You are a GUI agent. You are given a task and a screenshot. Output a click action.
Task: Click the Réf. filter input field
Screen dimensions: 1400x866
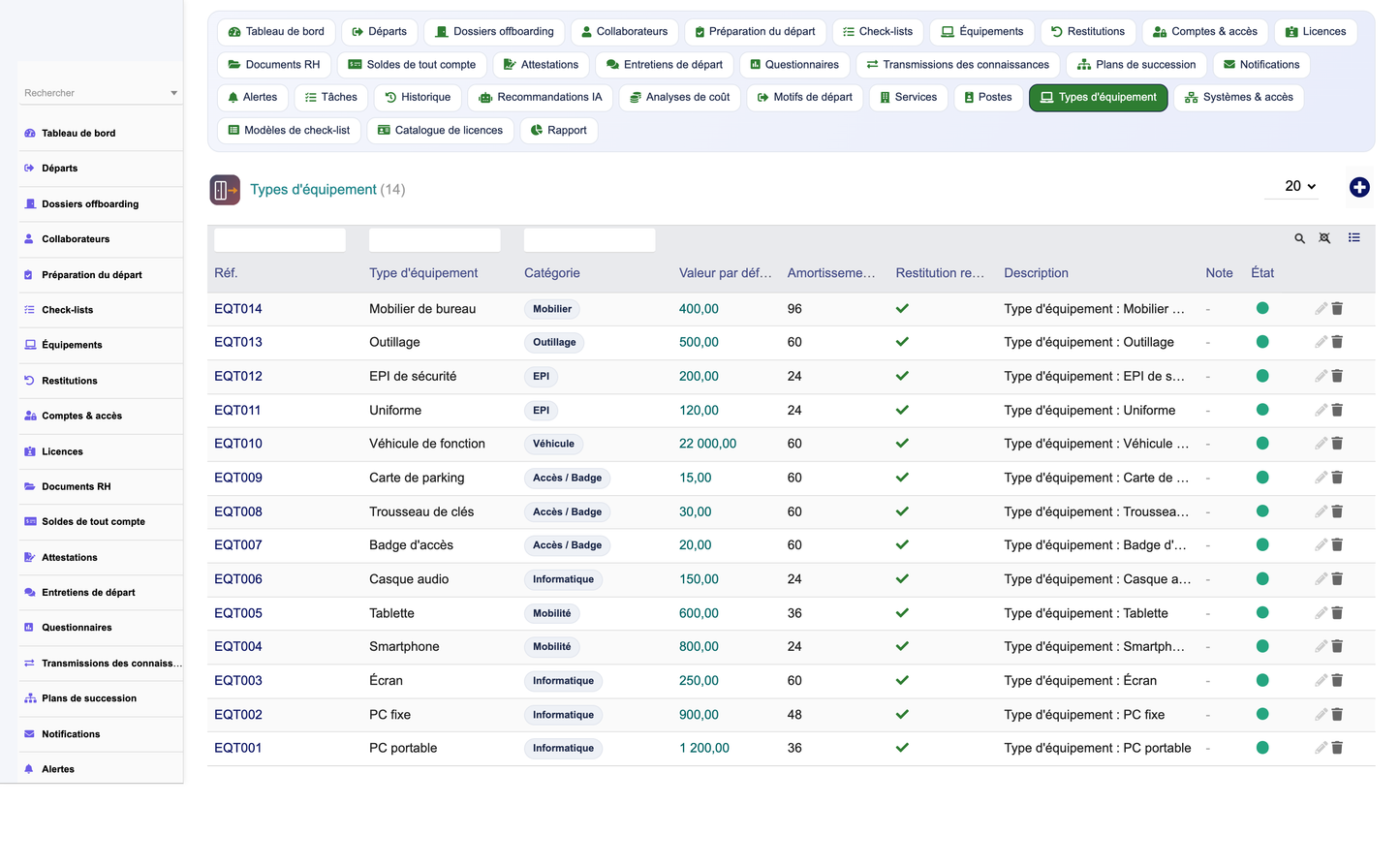[280, 240]
